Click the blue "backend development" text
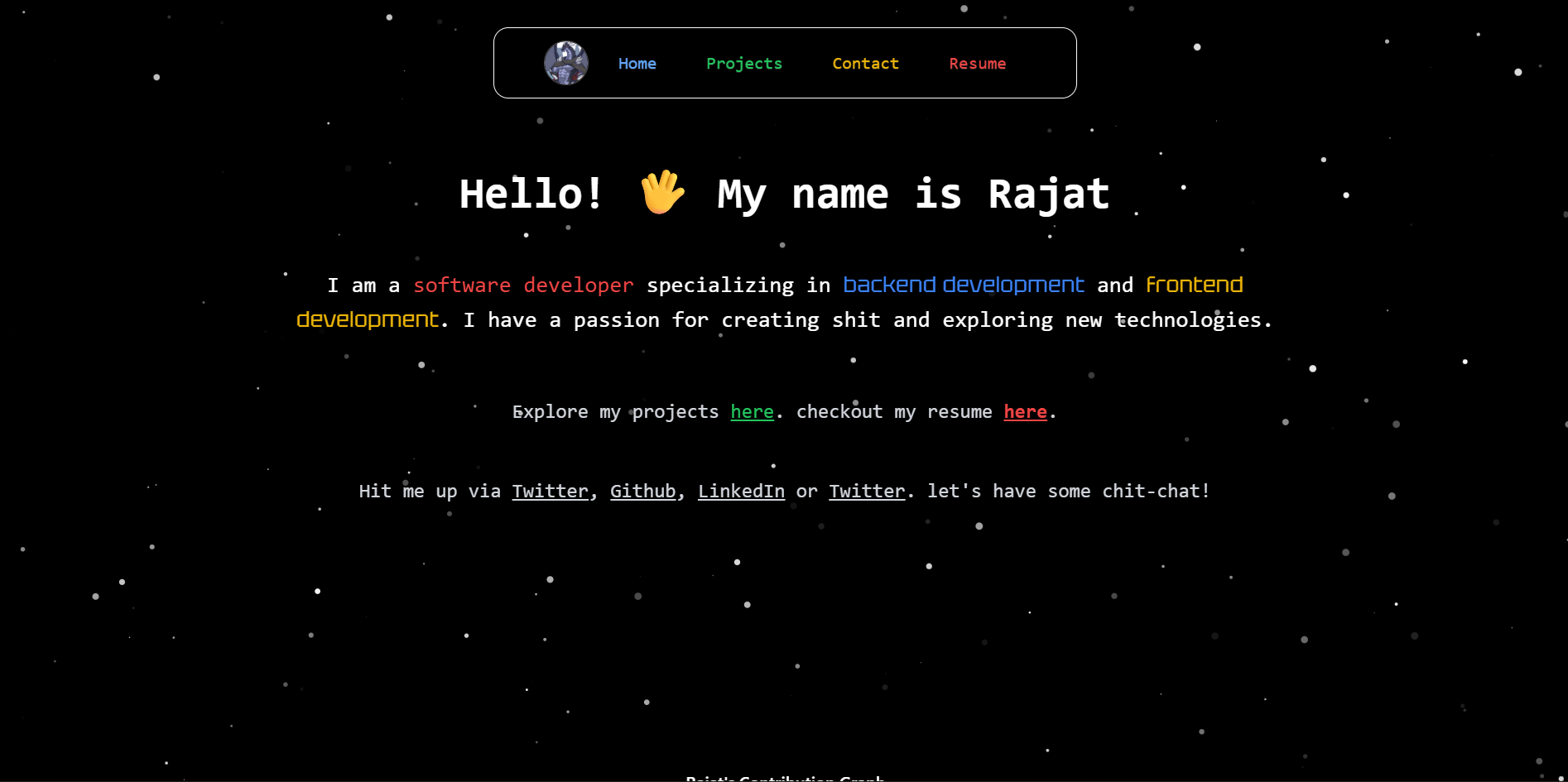 click(x=963, y=285)
